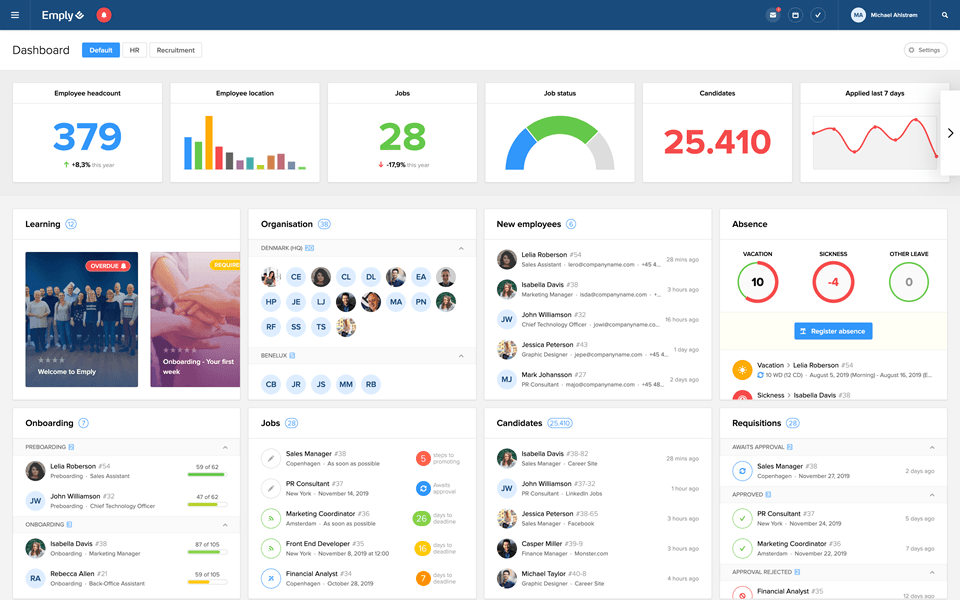Viewport: 960px width, 600px height.
Task: Open the Welcome to Emply course thumbnail
Action: tap(82, 319)
